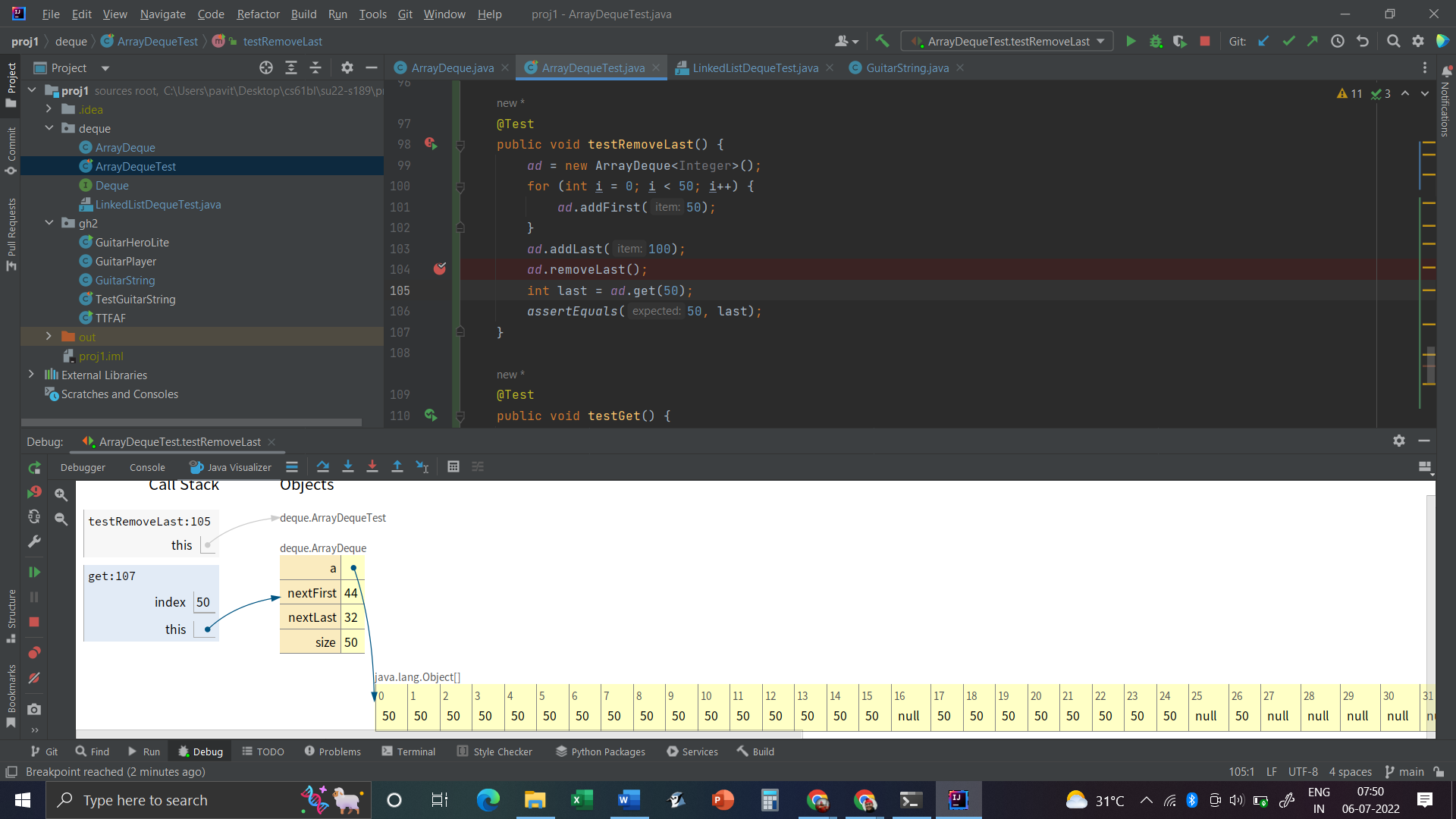Click the Rerun debug session icon
This screenshot has width=1456, height=819.
34,468
